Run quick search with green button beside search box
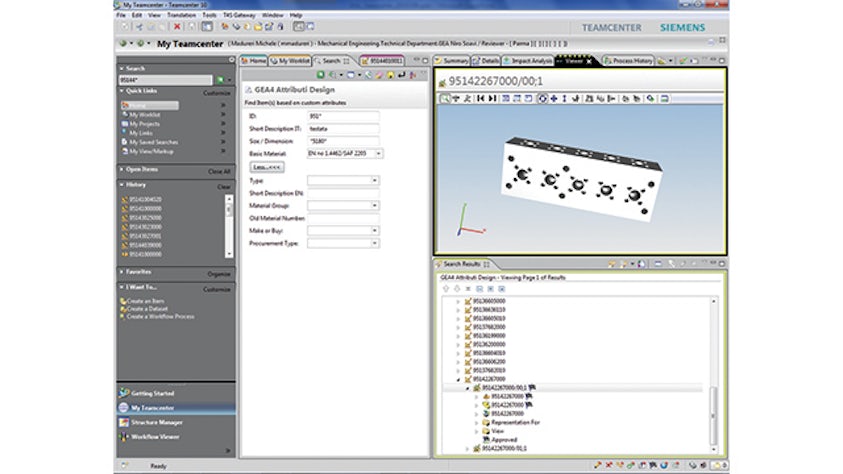This screenshot has width=843, height=474. pyautogui.click(x=220, y=80)
